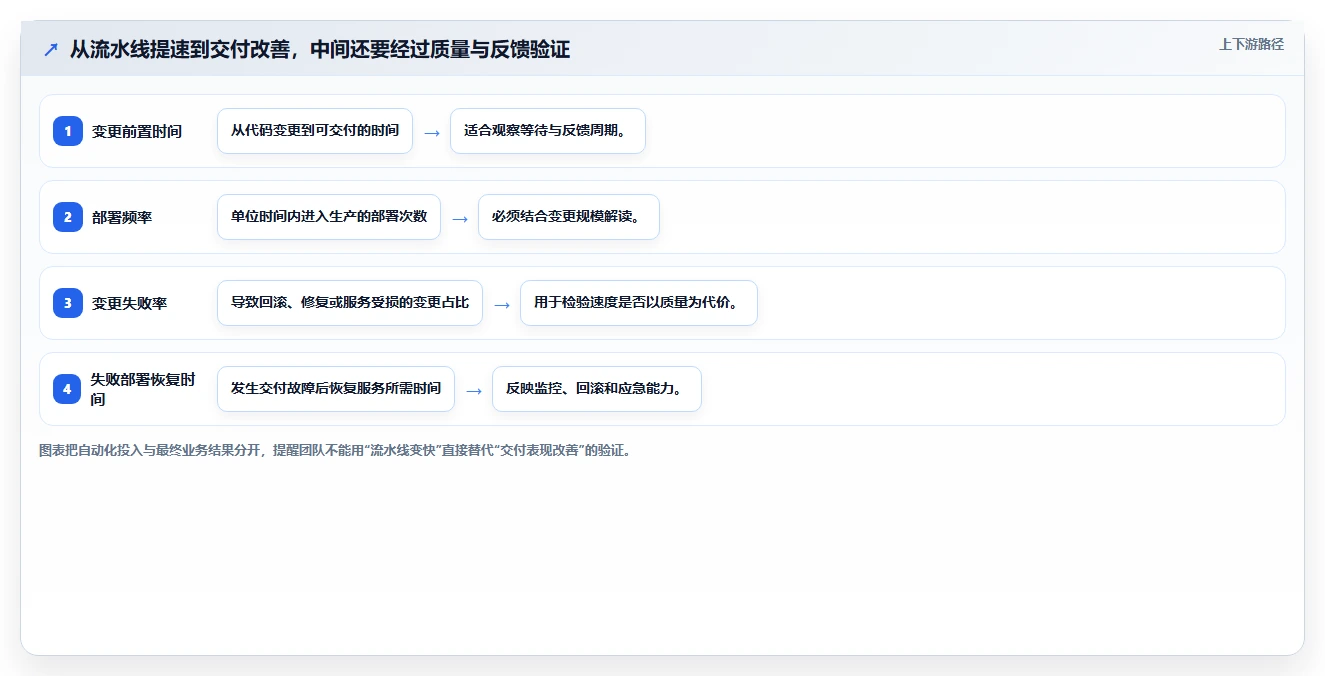This screenshot has width=1325, height=676.
Task: Click the 必须结合变更规模解读 box
Action: pos(569,217)
